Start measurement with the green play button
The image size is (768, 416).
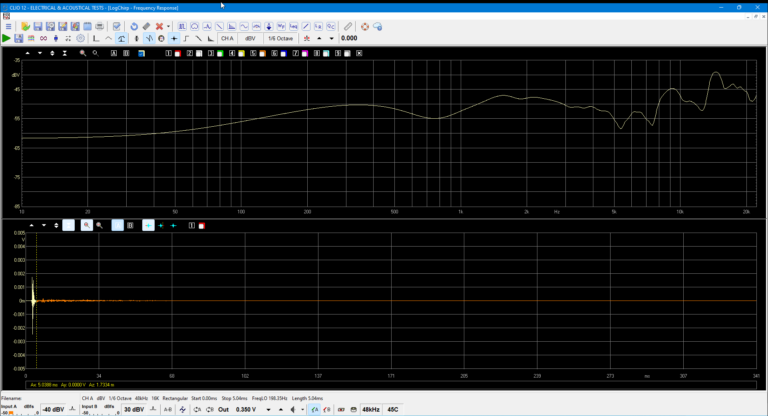[7, 38]
